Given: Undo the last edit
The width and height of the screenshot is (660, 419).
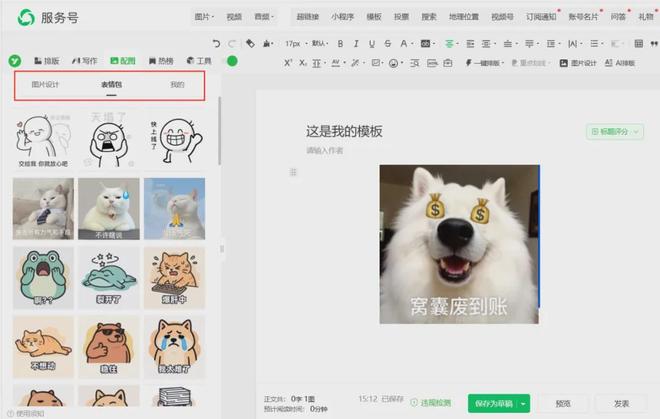Looking at the screenshot, I should (x=216, y=43).
